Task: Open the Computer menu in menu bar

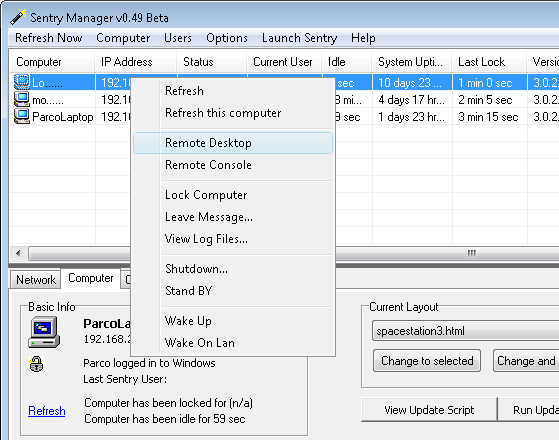Action: [123, 38]
